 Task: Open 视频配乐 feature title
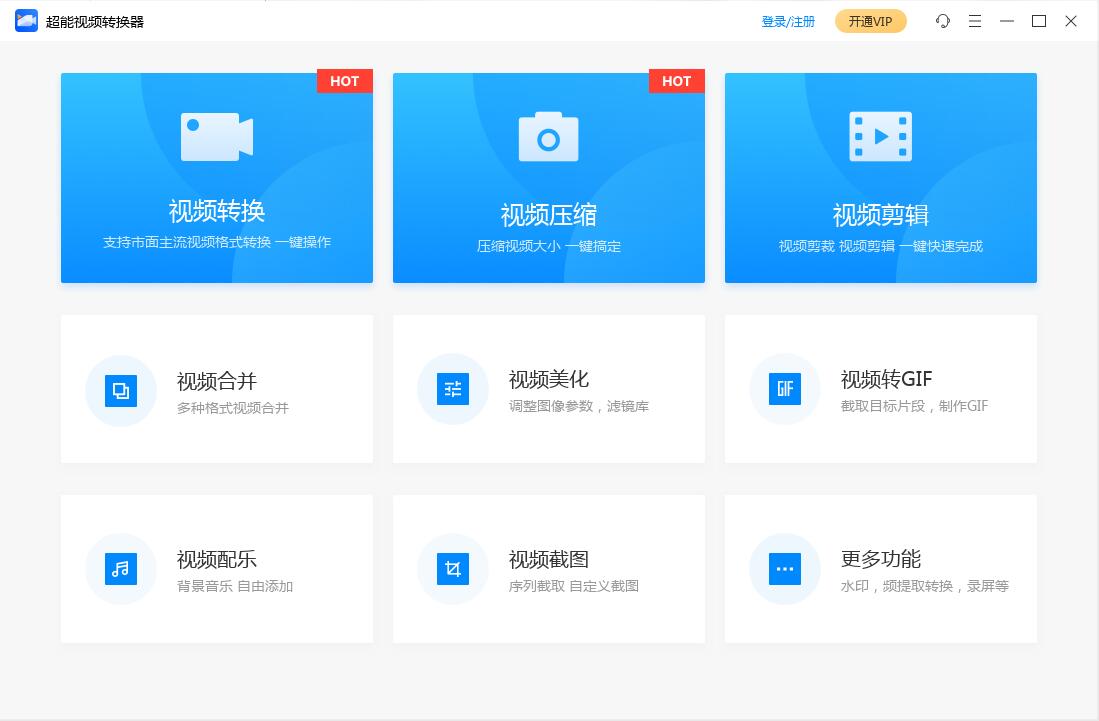point(217,559)
